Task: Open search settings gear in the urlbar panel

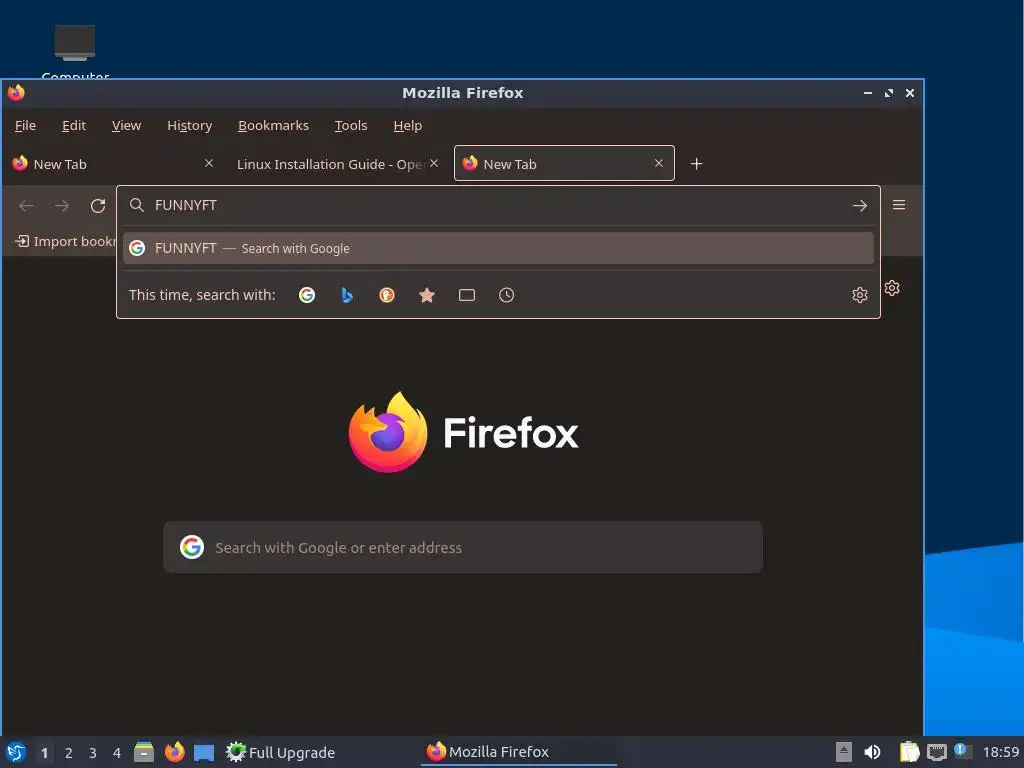Action: [x=859, y=295]
